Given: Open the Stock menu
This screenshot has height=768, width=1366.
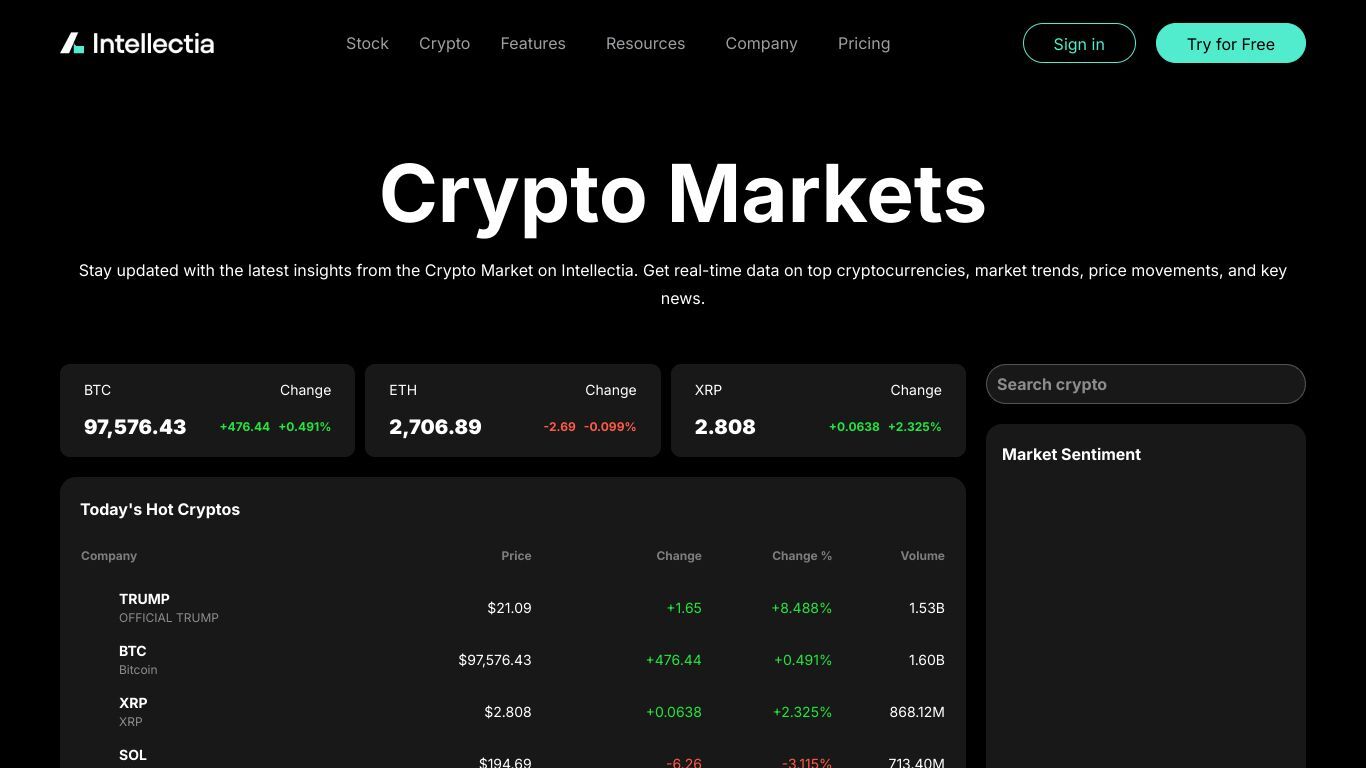Looking at the screenshot, I should point(367,43).
